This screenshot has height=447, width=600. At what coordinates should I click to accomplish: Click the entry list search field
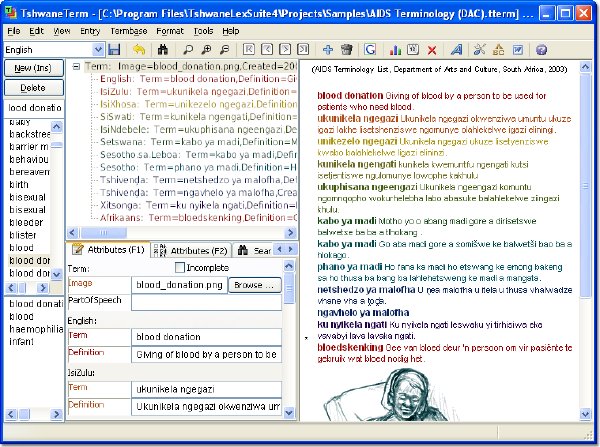[x=34, y=108]
